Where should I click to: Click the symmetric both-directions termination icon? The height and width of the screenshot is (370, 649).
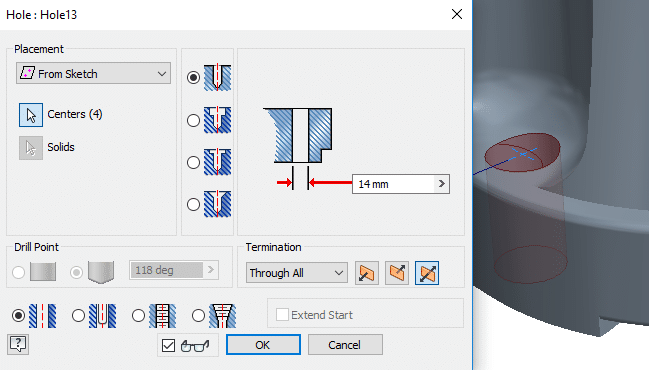point(427,273)
